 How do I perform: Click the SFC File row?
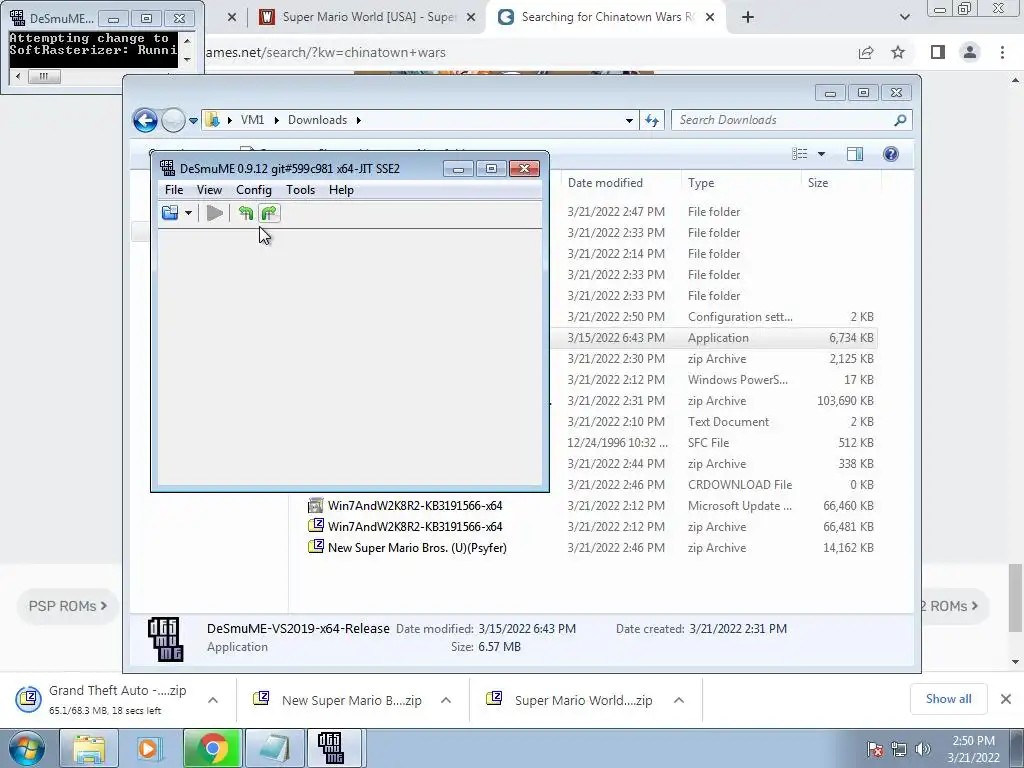click(714, 443)
